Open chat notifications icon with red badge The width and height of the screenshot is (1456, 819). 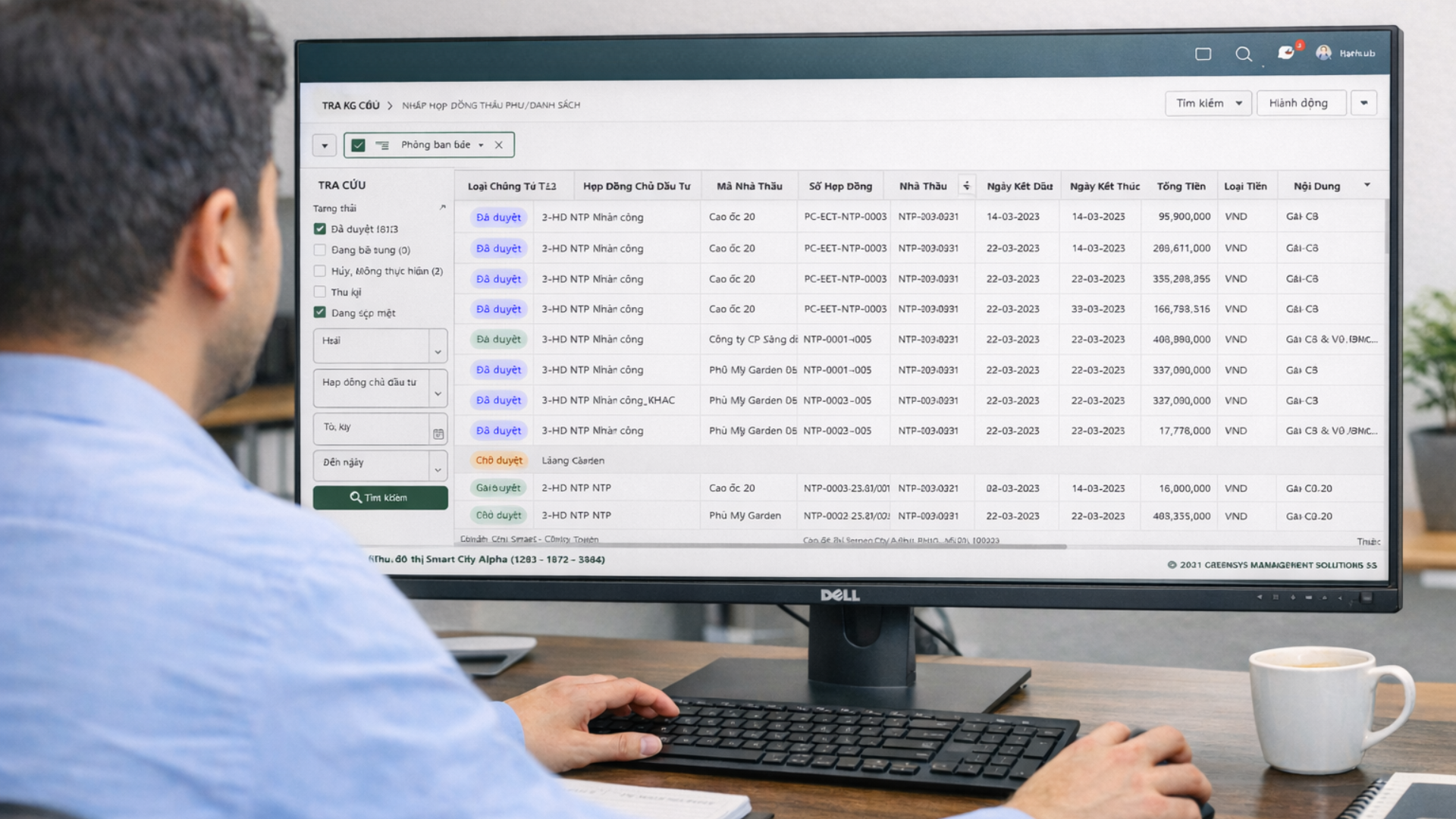pos(1286,52)
